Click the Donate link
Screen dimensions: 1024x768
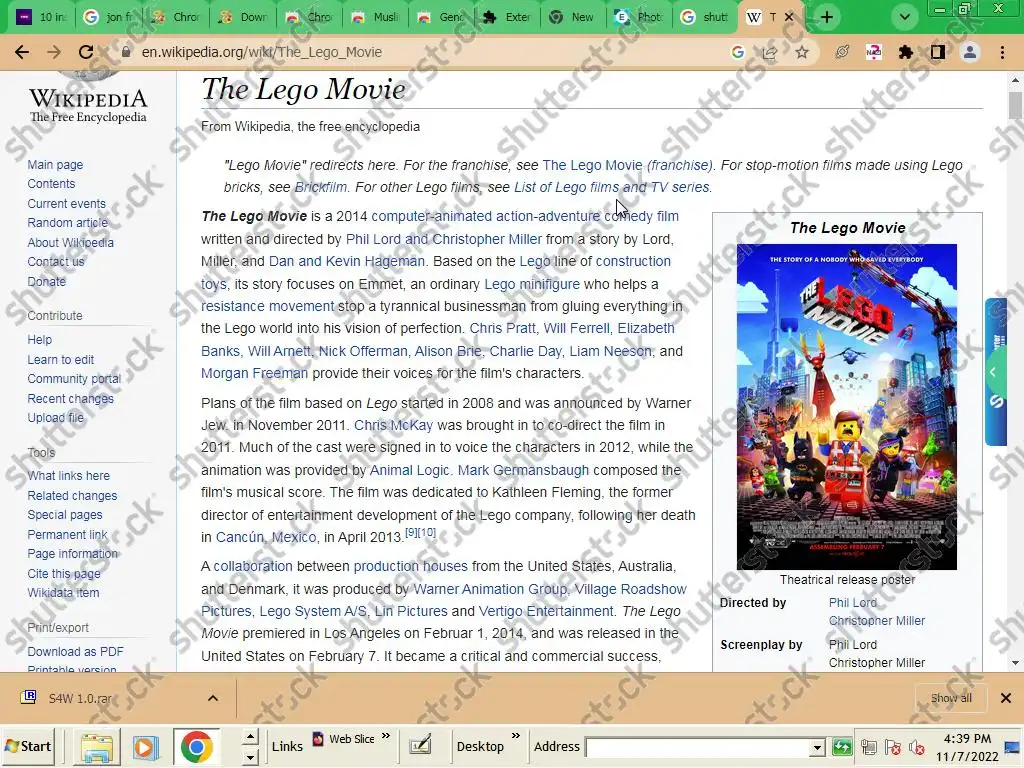point(46,281)
